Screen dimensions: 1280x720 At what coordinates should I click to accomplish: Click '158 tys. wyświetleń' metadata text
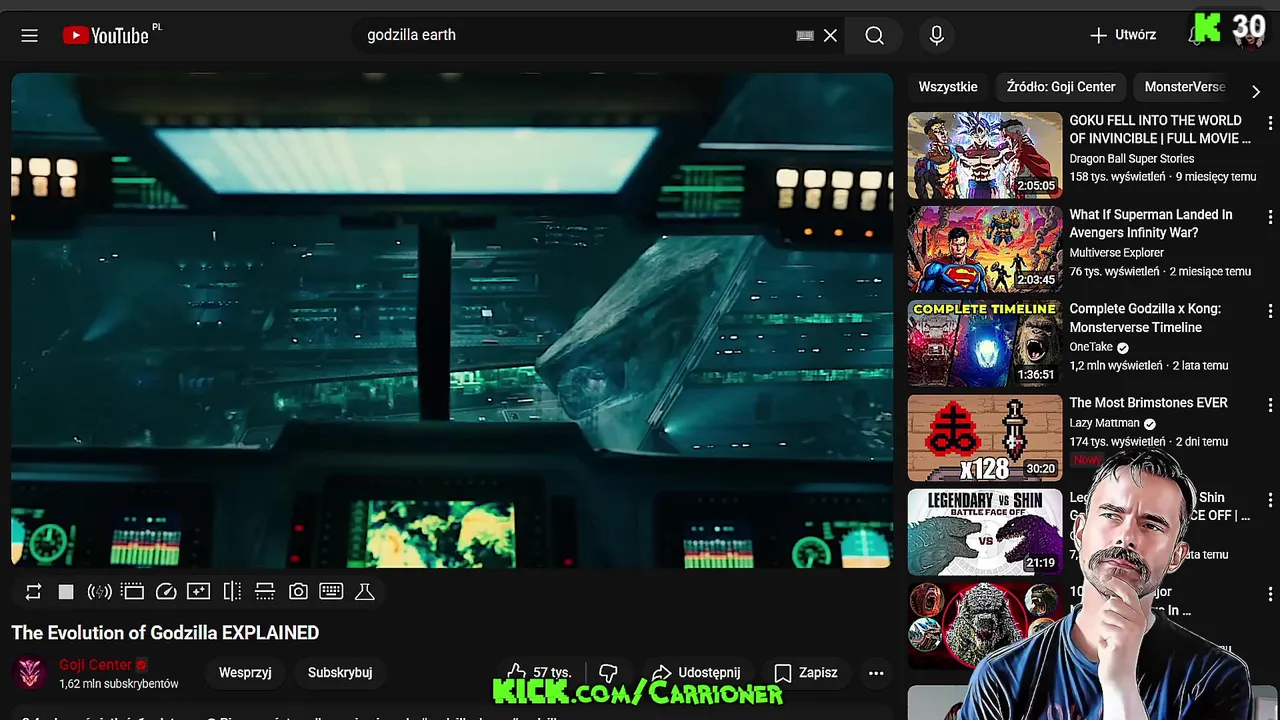1118,177
